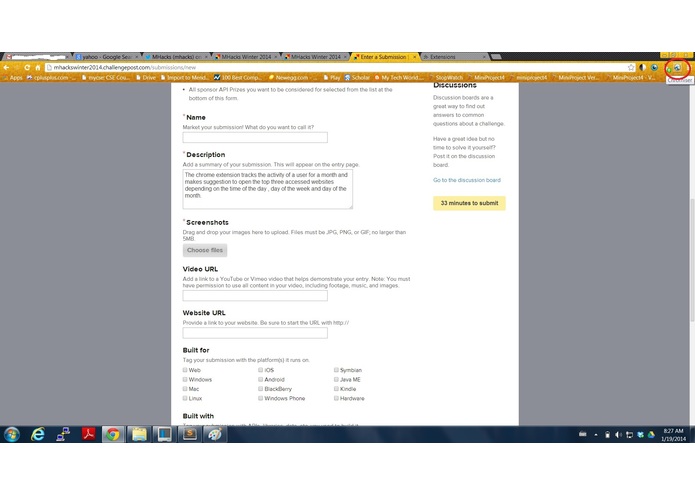
Task: Click inside the Description text area
Action: click(x=268, y=189)
